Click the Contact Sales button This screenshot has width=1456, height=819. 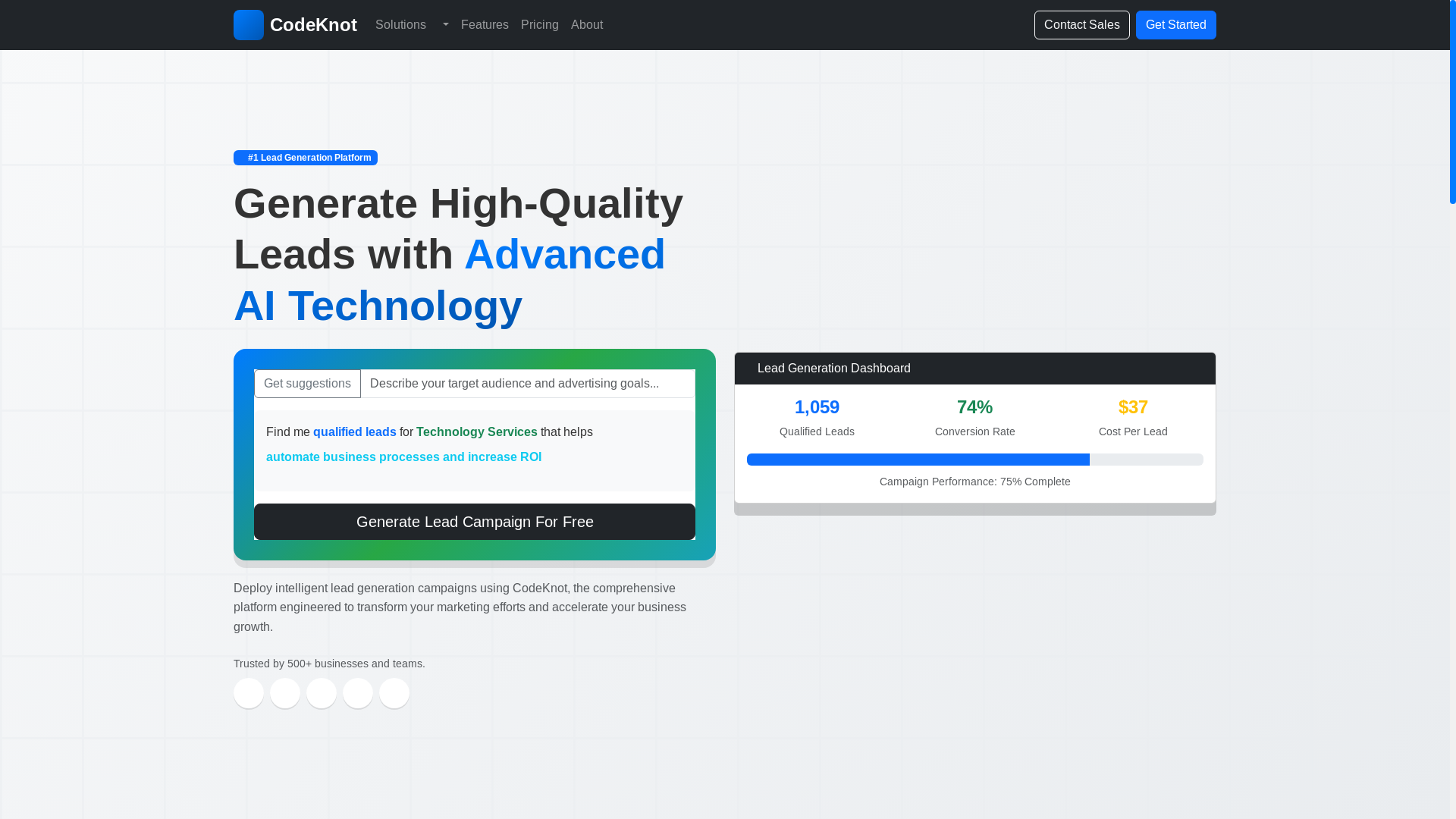click(1081, 25)
